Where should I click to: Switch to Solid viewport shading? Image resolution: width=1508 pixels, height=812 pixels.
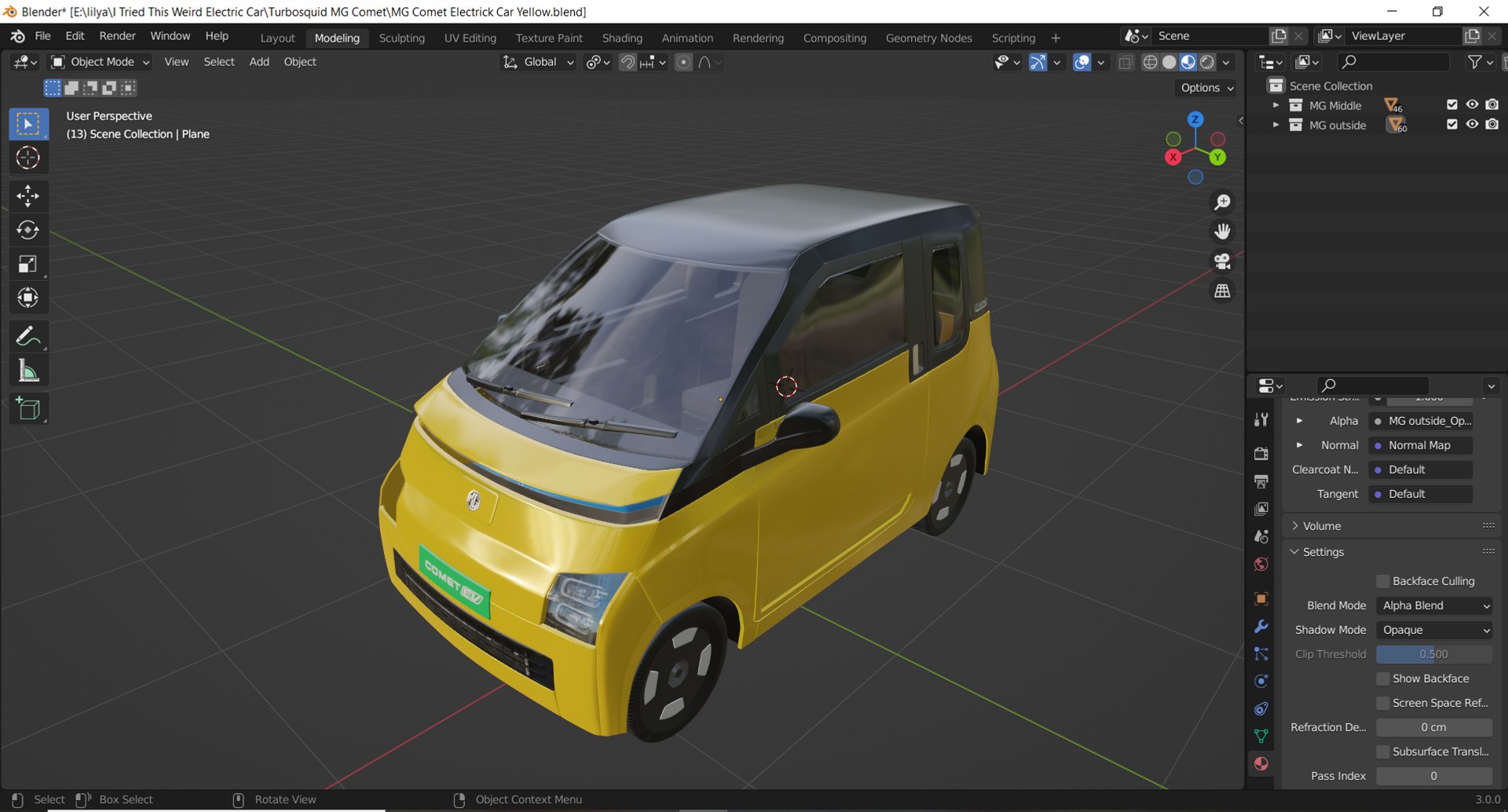(1169, 62)
